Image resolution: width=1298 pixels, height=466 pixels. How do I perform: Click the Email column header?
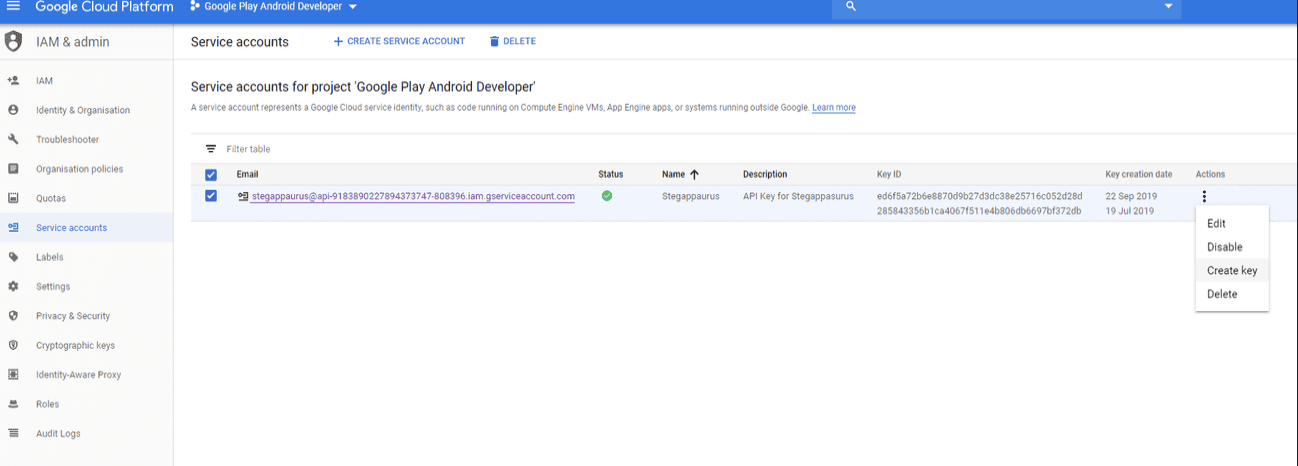[x=248, y=174]
